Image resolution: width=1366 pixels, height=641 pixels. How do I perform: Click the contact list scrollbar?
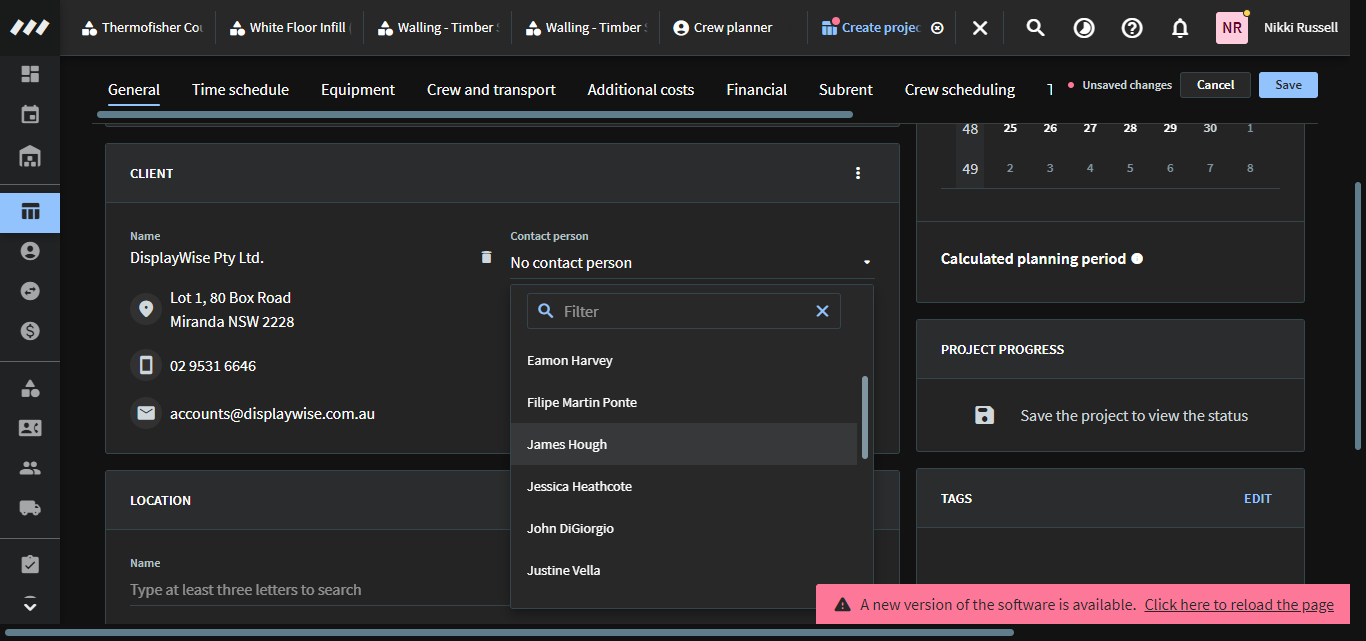865,417
